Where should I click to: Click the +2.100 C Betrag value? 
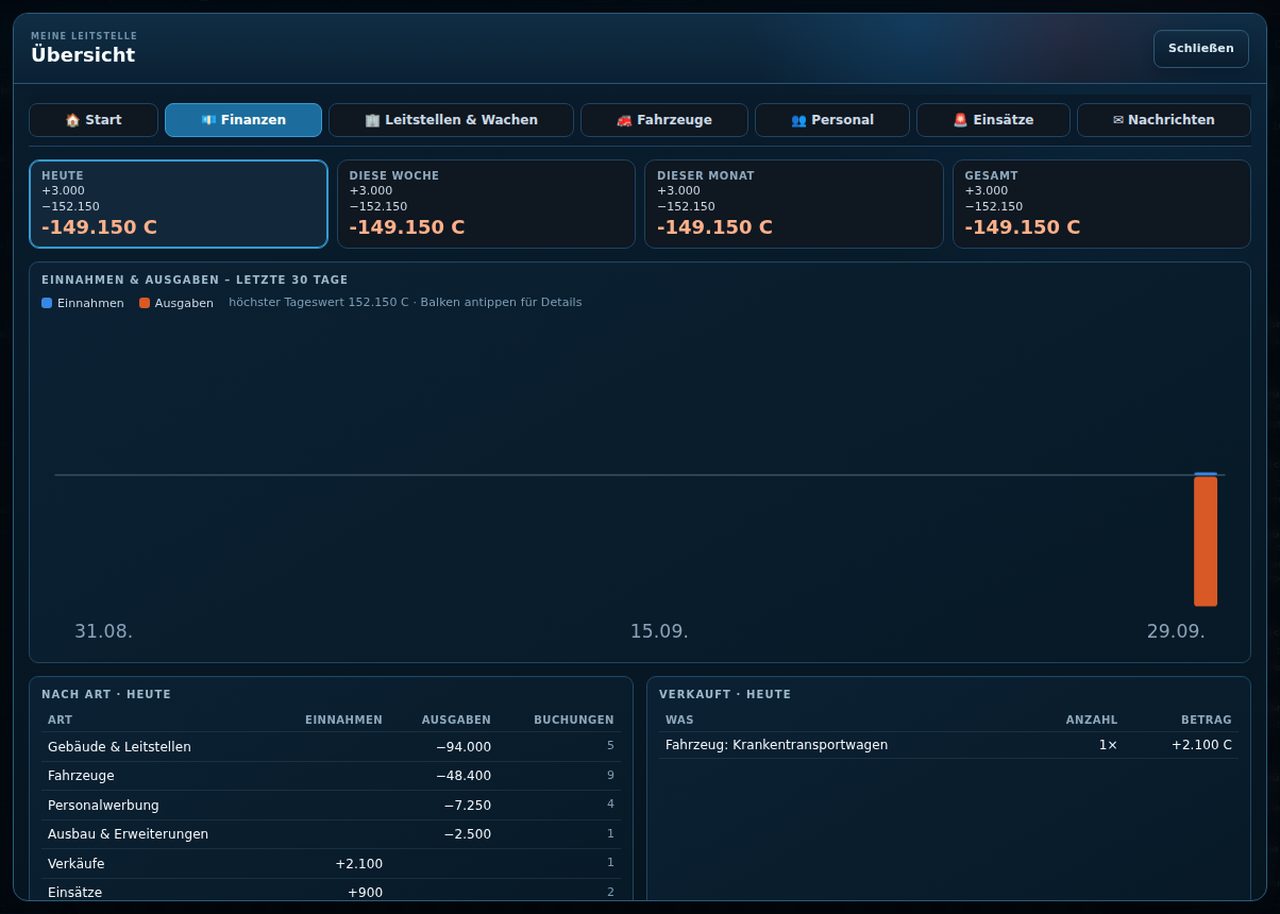coord(1201,745)
